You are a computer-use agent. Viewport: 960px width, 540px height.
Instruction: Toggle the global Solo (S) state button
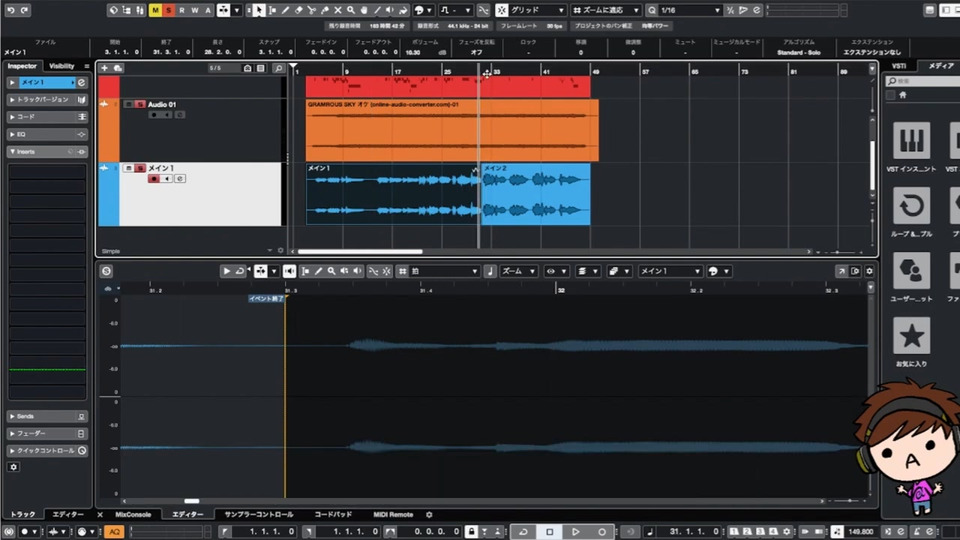pos(168,10)
